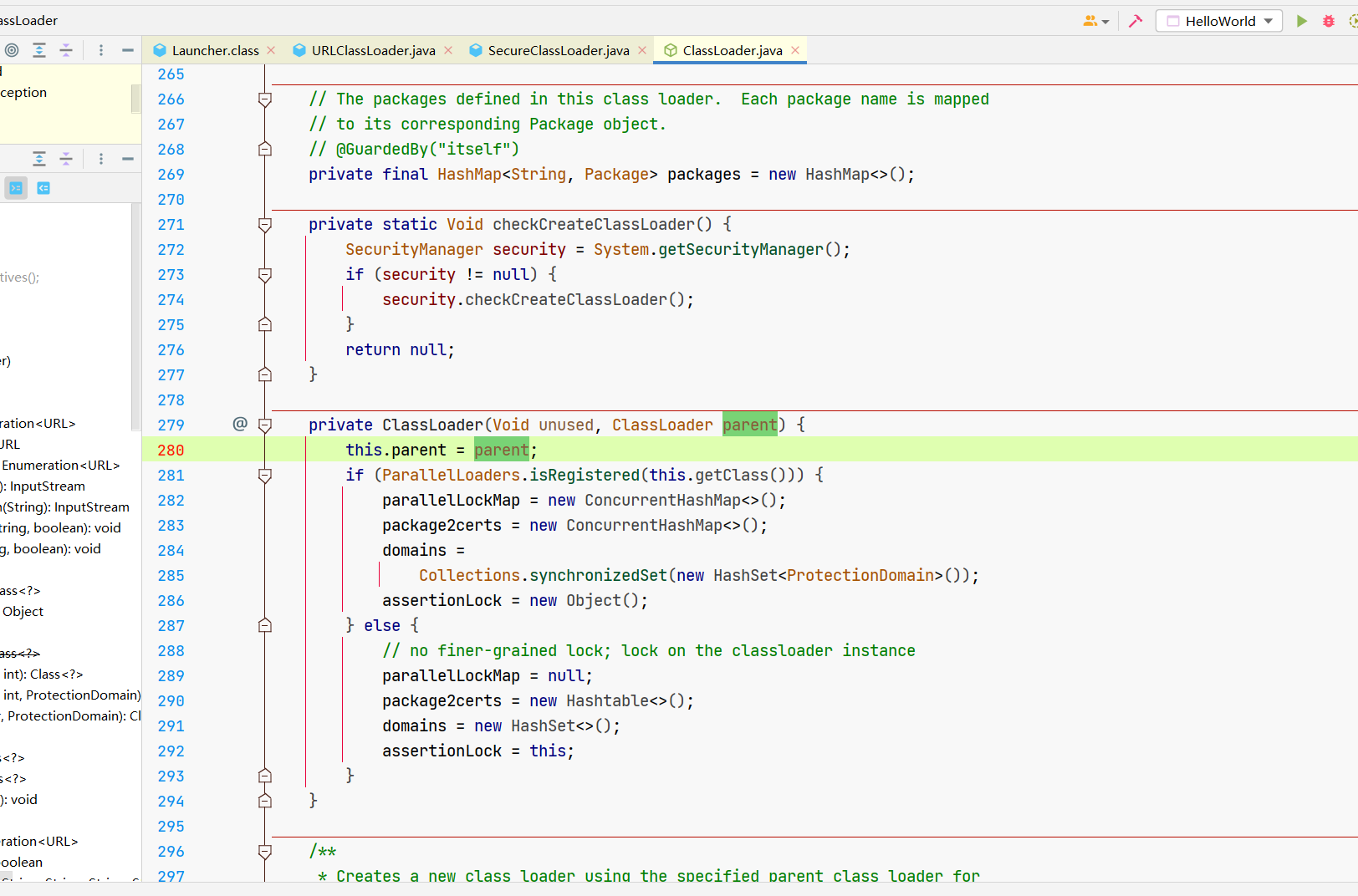Open options menu of the lower structure panel
The image size is (1358, 896).
(101, 159)
